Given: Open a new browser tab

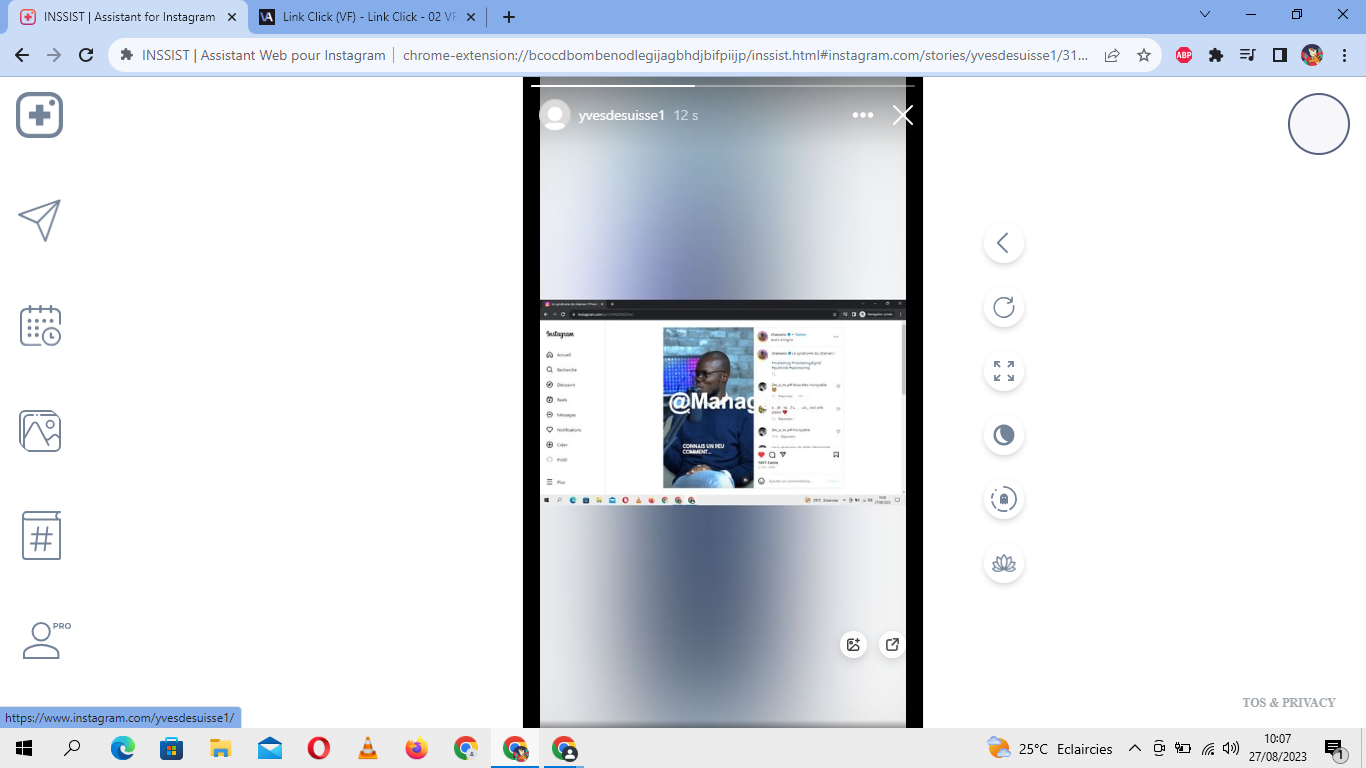Looking at the screenshot, I should pyautogui.click(x=508, y=17).
